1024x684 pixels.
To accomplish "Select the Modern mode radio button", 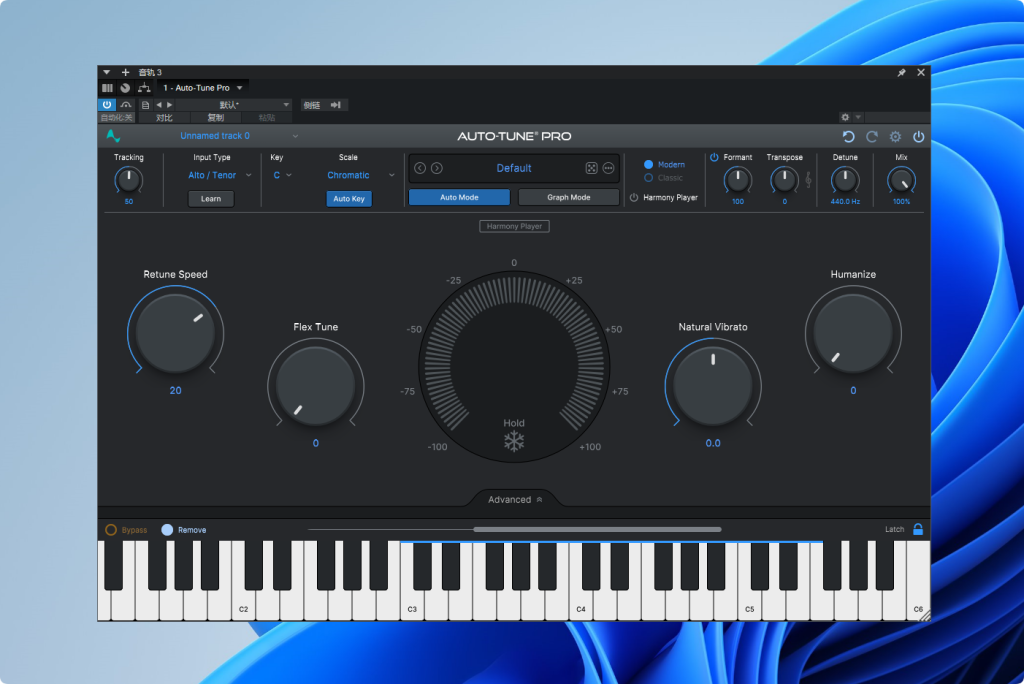I will click(x=648, y=165).
